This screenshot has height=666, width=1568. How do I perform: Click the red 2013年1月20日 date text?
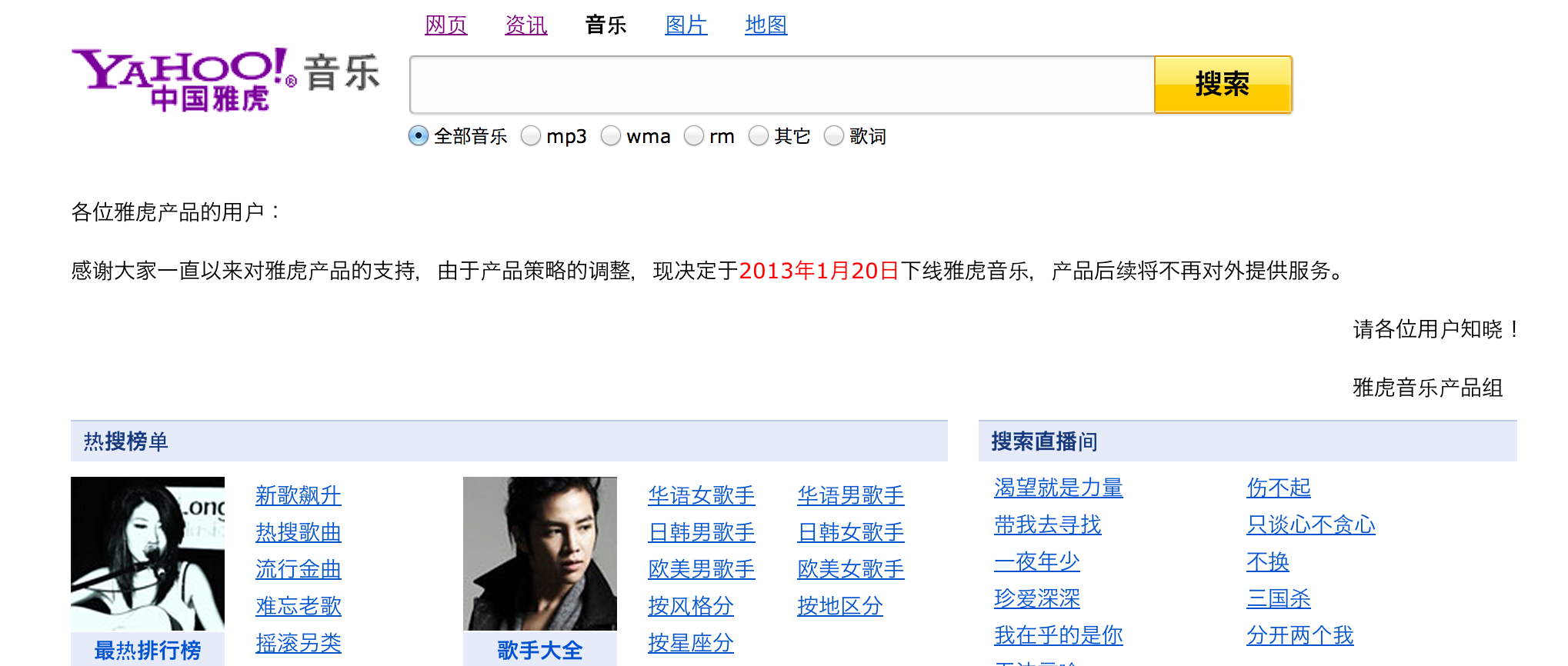click(x=819, y=271)
